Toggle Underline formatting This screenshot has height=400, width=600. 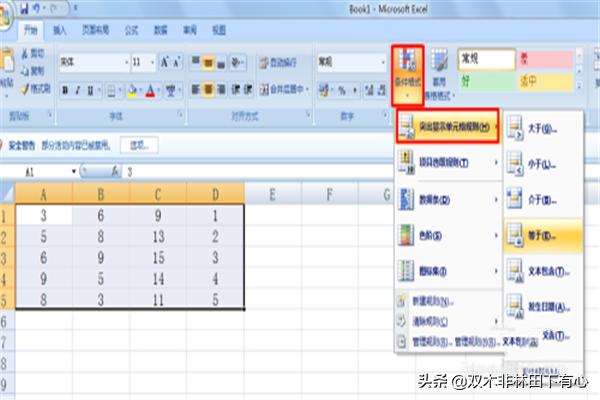click(x=91, y=90)
